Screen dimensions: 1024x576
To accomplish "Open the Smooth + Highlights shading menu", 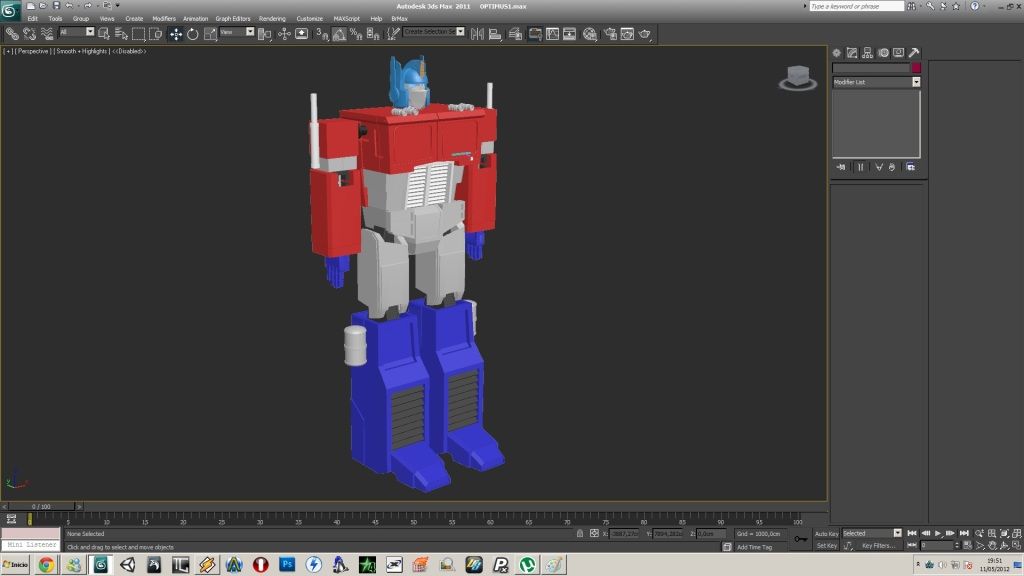I will [x=82, y=51].
